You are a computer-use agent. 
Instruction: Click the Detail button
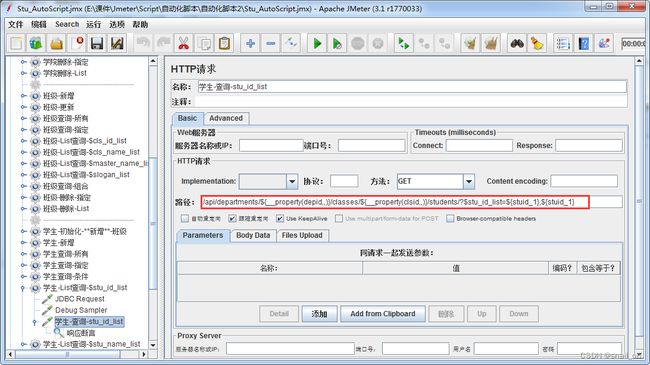tap(279, 314)
